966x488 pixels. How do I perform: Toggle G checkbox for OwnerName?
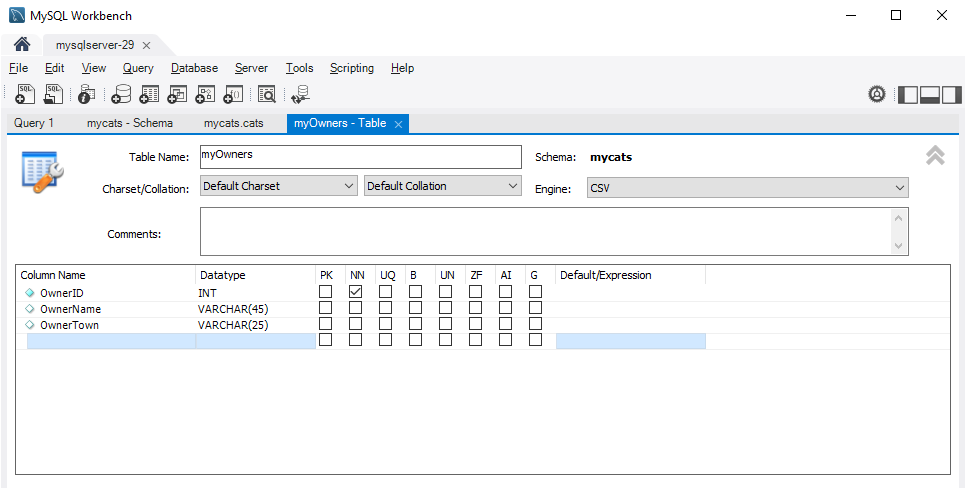(535, 307)
